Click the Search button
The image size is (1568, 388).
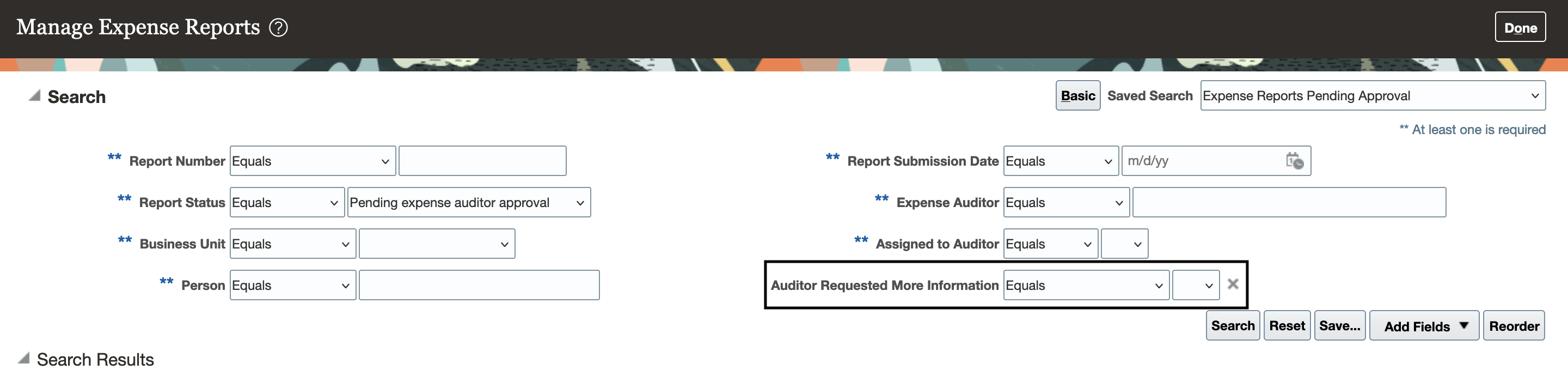[1233, 325]
